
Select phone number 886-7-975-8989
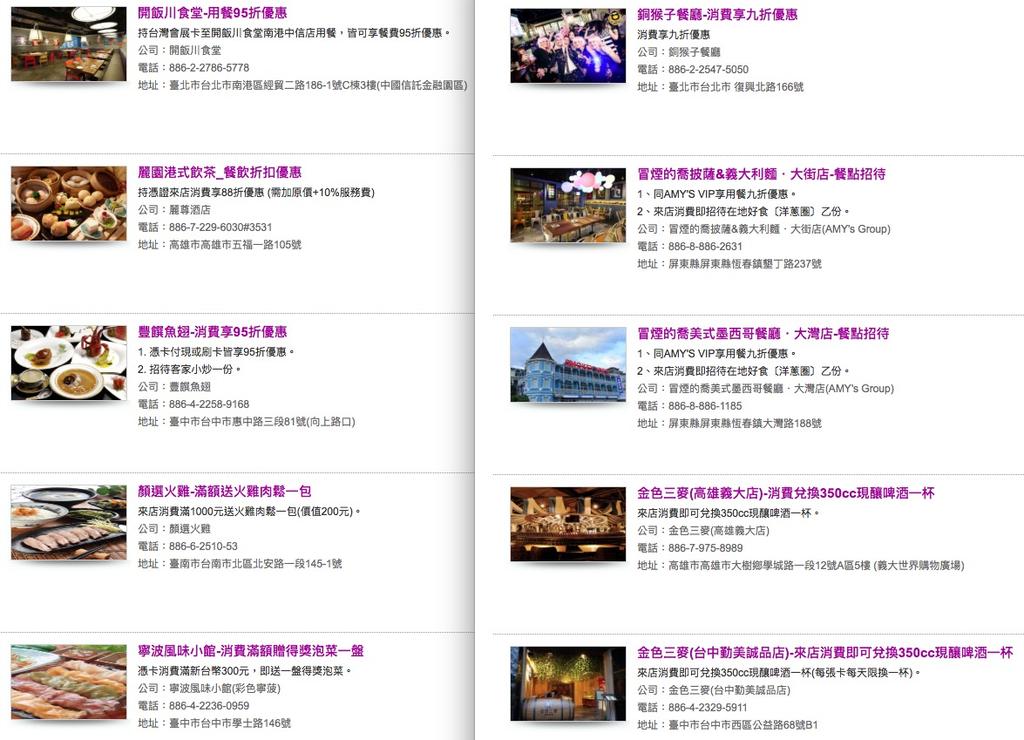tap(705, 547)
